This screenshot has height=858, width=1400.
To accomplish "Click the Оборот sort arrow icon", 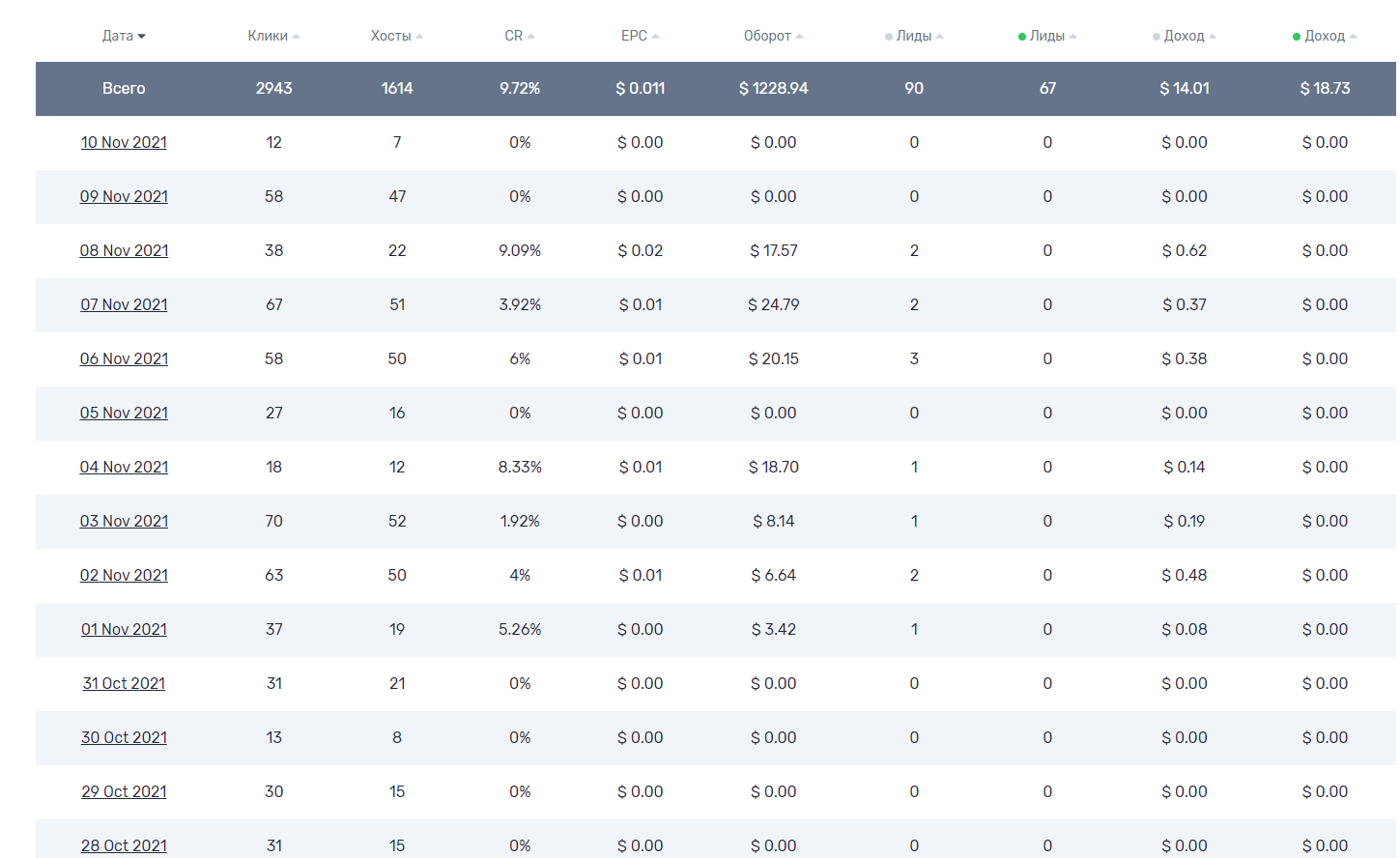I will tap(800, 37).
